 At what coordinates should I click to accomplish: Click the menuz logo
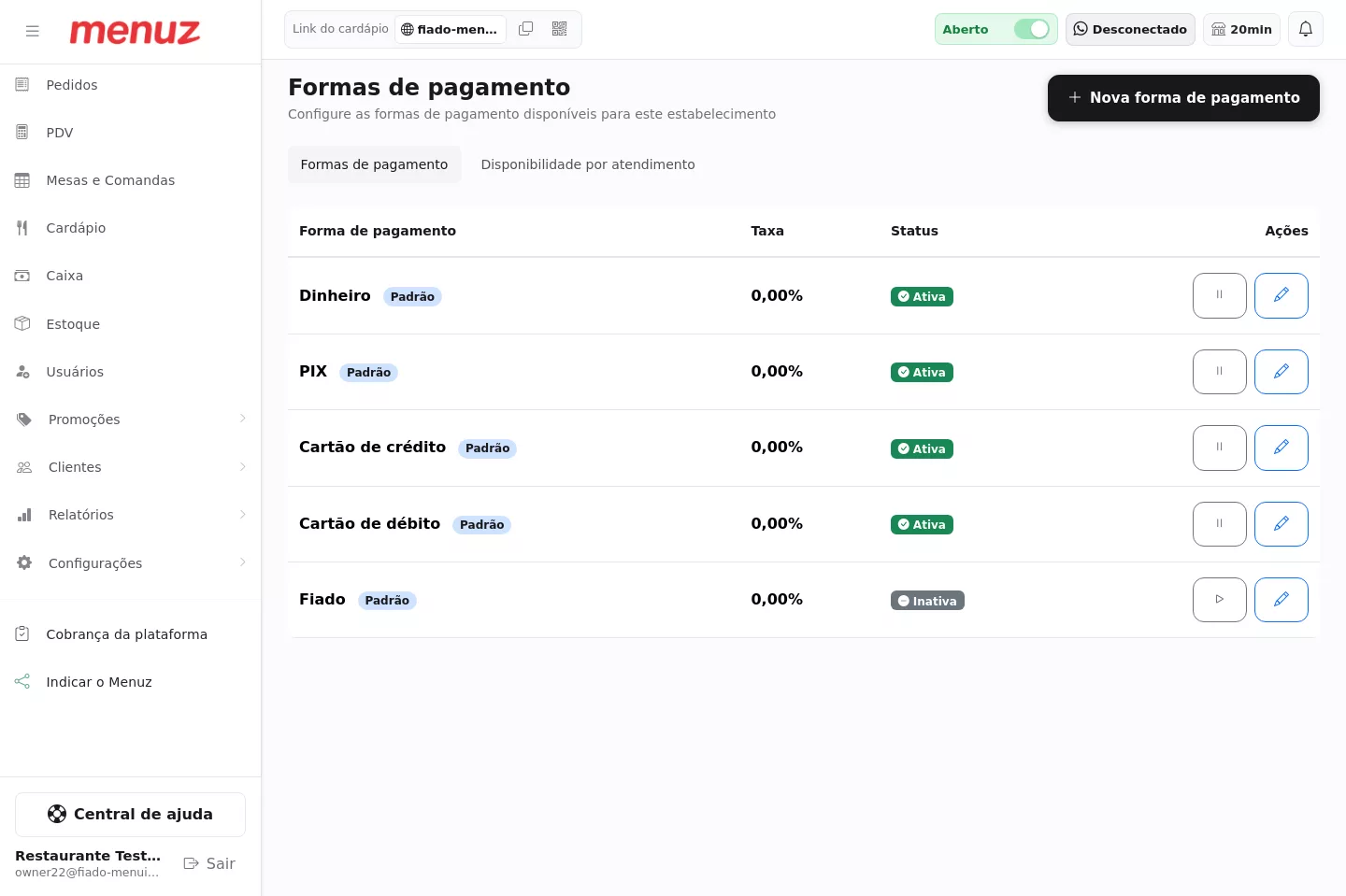click(135, 31)
